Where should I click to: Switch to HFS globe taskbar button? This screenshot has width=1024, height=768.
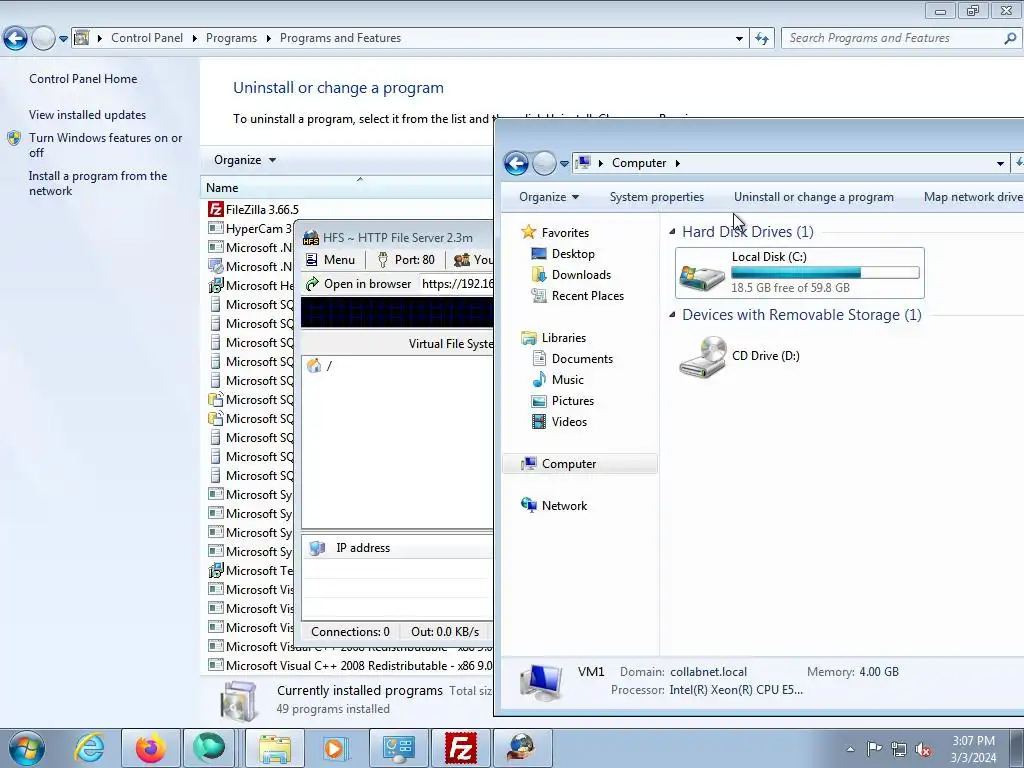tap(522, 748)
